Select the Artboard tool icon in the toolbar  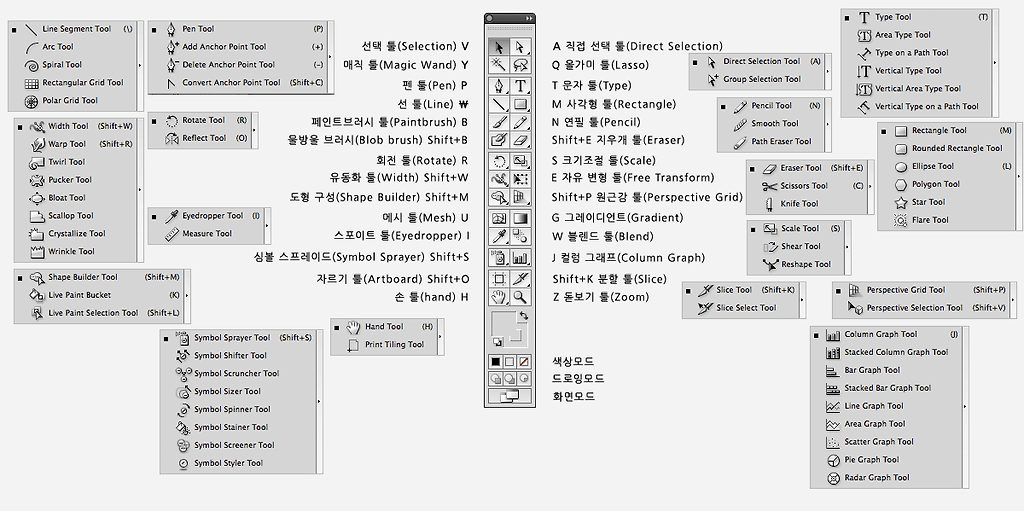[499, 278]
